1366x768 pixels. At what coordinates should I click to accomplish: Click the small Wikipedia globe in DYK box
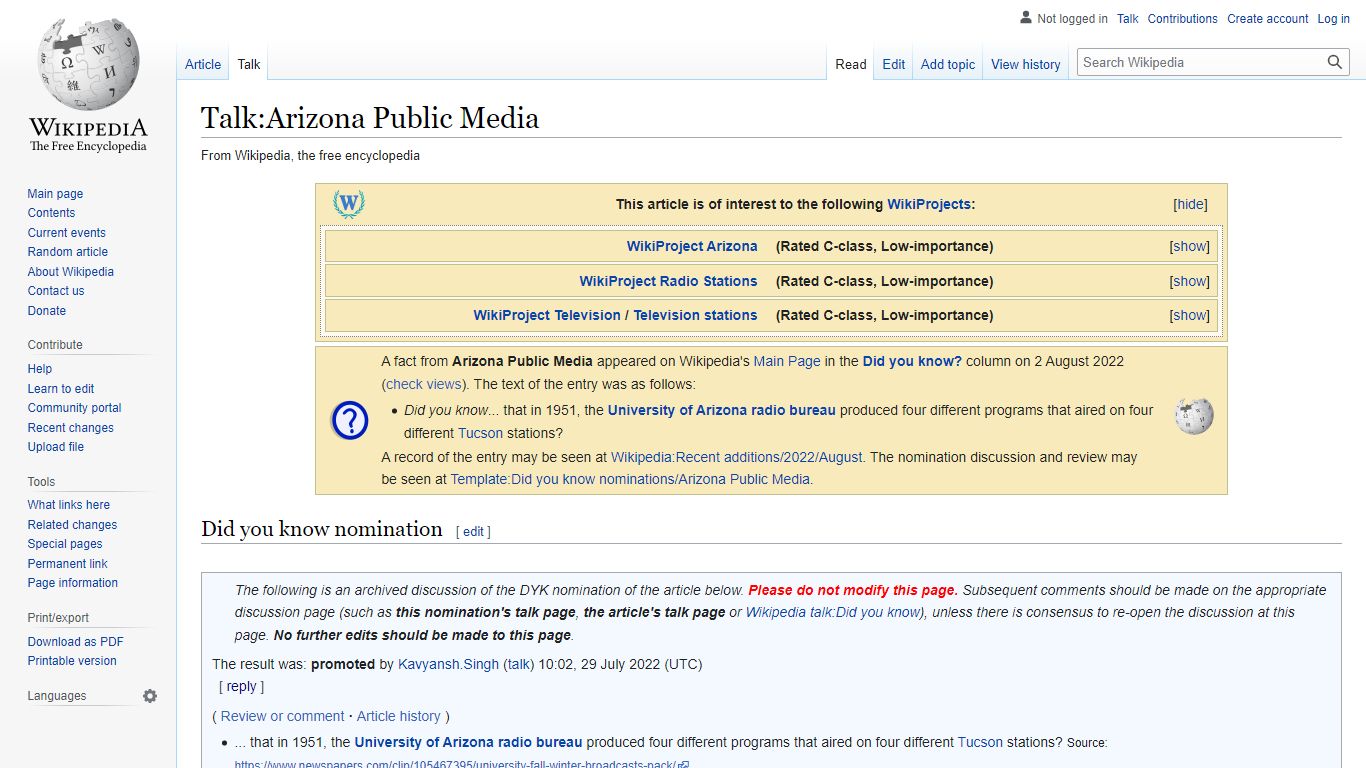[x=1194, y=415]
